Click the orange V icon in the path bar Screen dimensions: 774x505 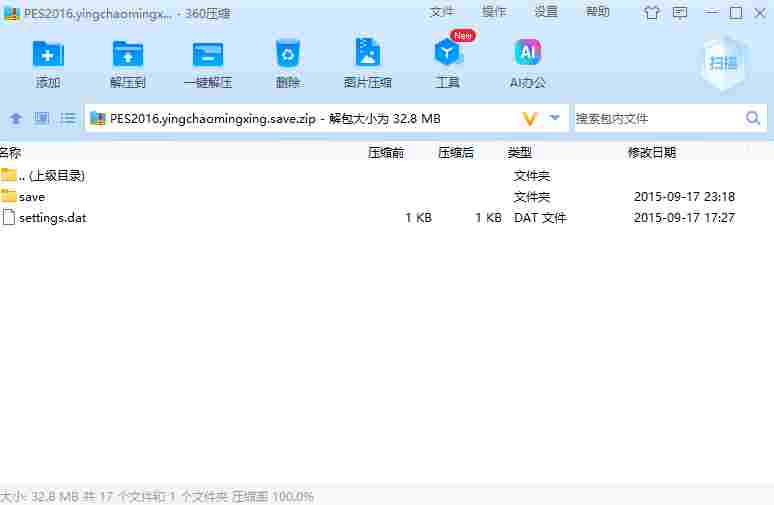[x=529, y=118]
